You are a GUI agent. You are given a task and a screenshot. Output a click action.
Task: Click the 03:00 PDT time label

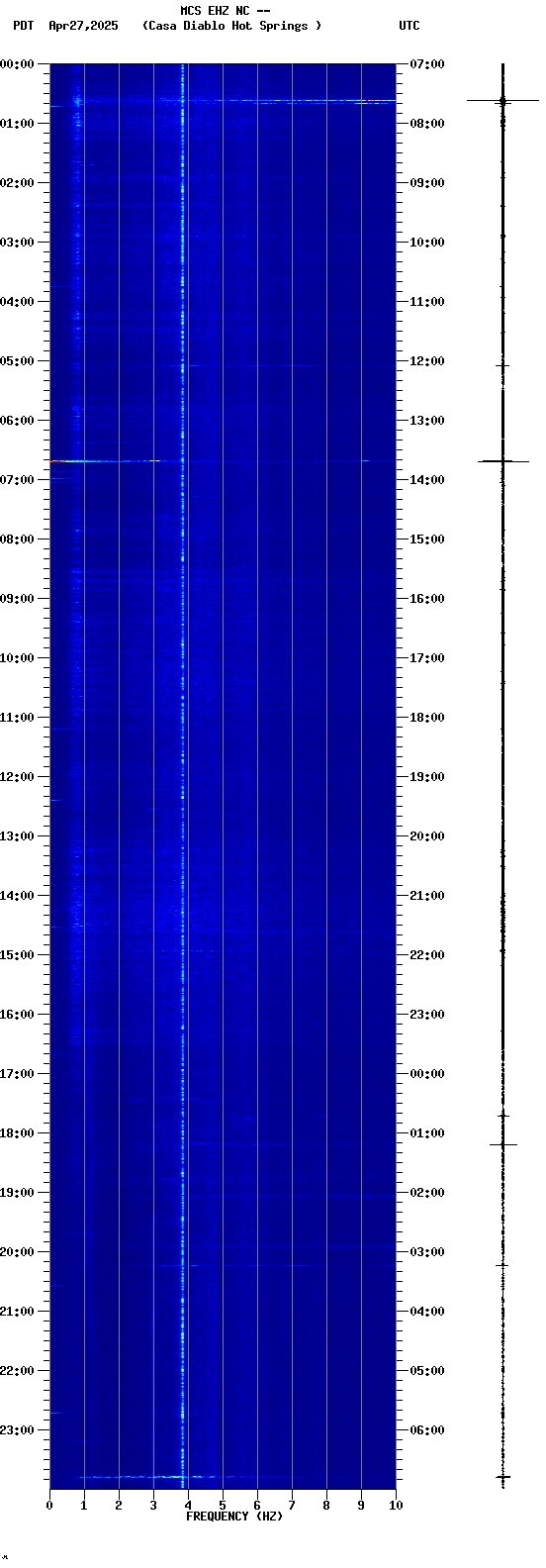[x=18, y=243]
